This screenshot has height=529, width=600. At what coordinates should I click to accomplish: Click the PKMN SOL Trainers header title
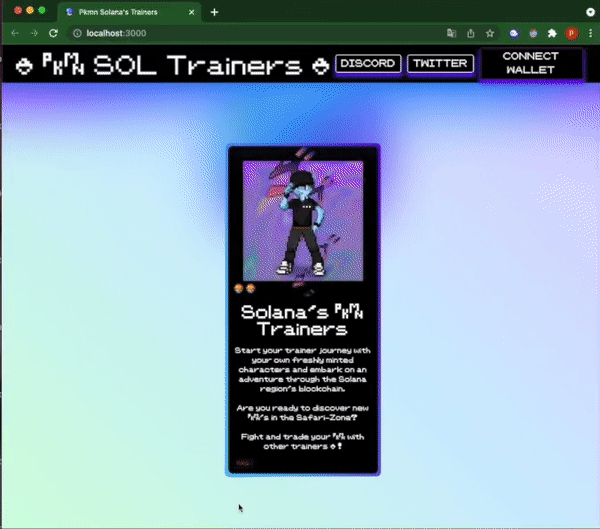pyautogui.click(x=172, y=64)
